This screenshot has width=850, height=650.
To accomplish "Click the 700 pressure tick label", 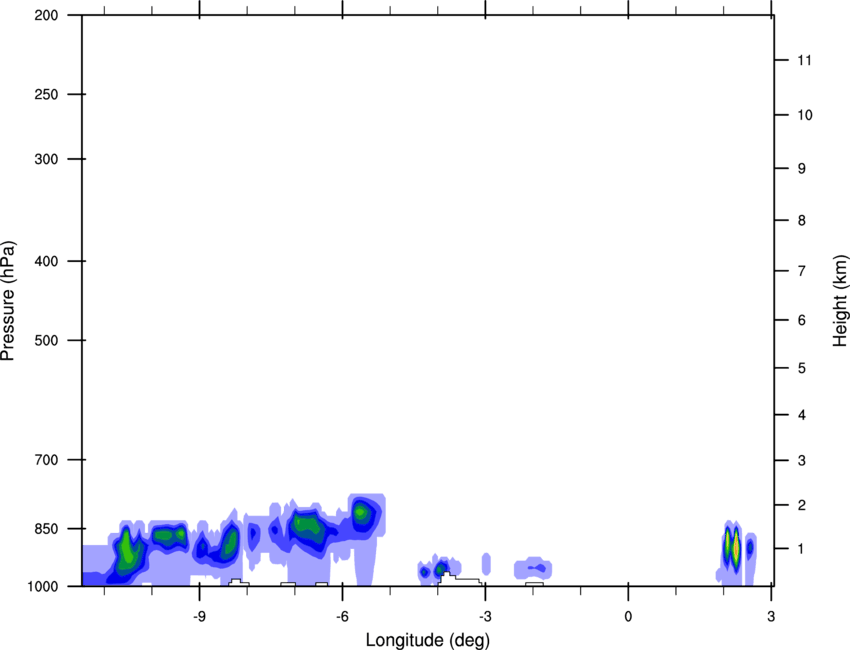I will 45,460.
